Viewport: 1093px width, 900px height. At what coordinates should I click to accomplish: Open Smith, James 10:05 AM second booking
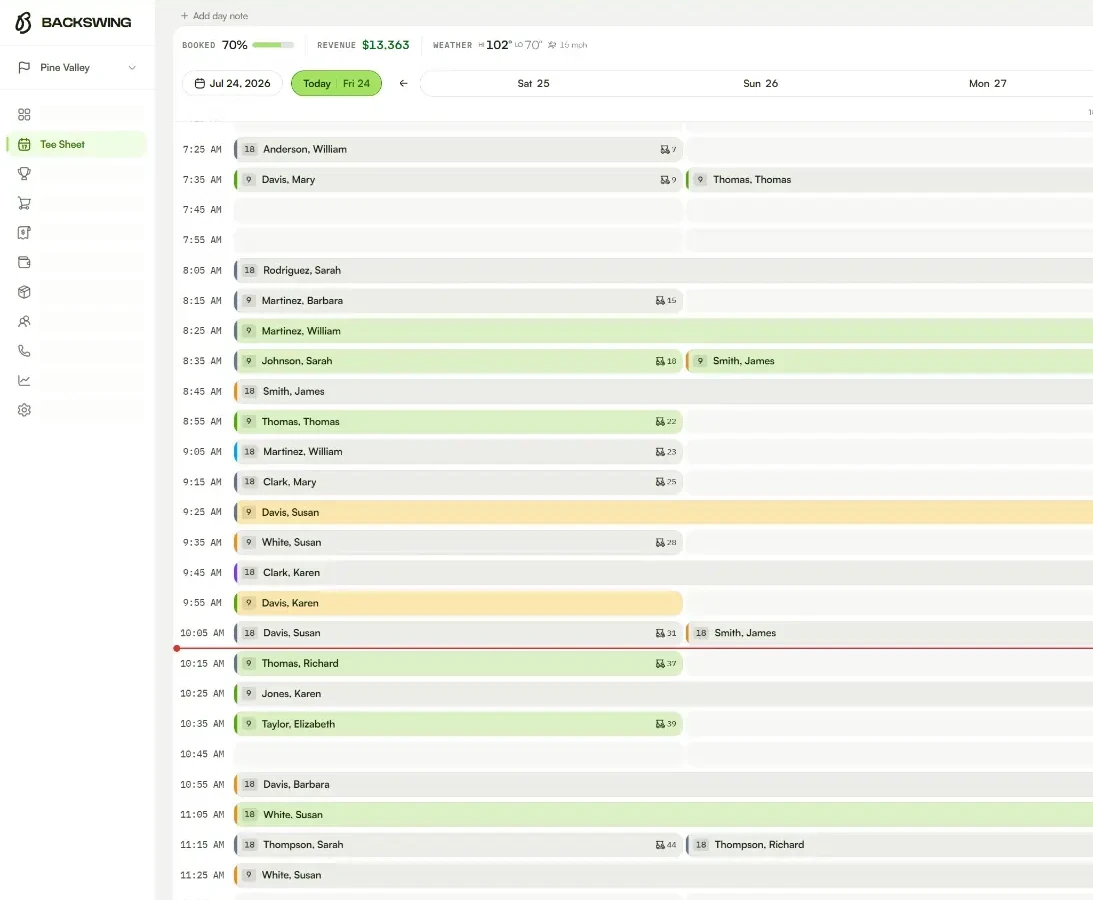pyautogui.click(x=889, y=633)
